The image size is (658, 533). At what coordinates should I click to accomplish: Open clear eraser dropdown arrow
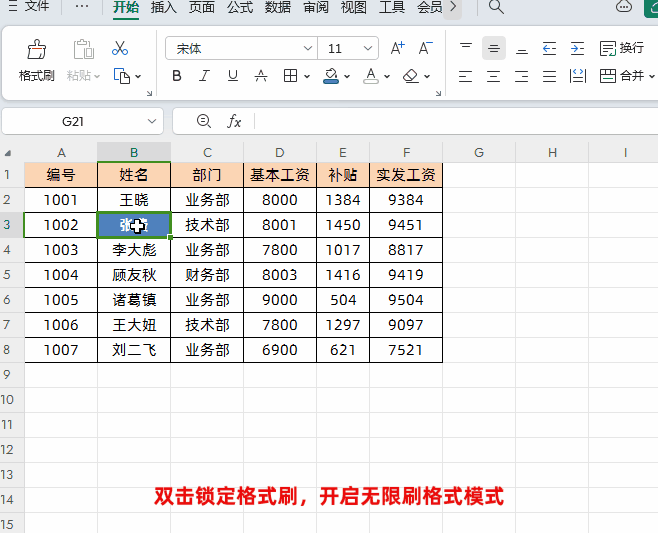point(427,76)
